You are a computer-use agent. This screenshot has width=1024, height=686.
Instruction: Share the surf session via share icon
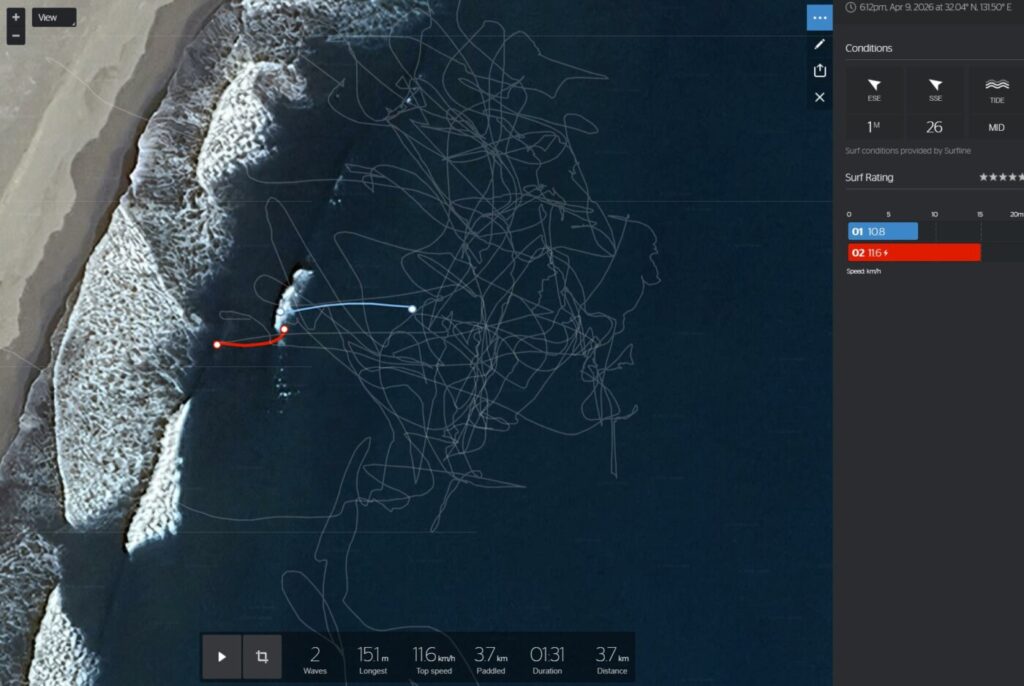(x=820, y=70)
